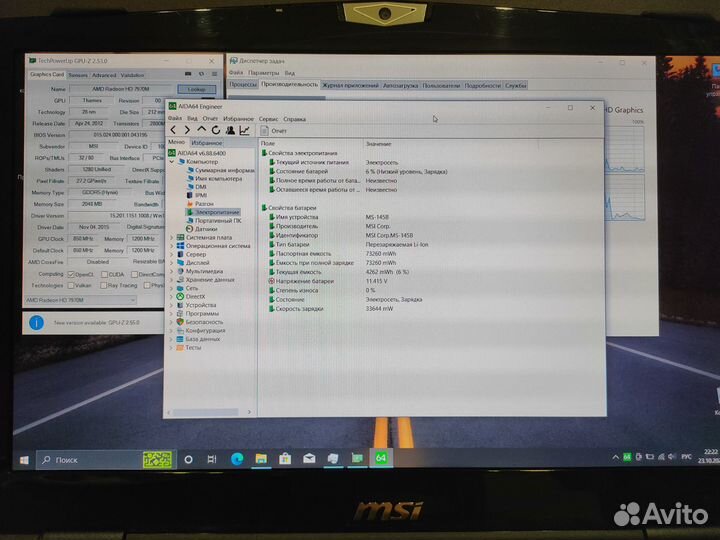Expand the Системная плата node

tap(172, 237)
